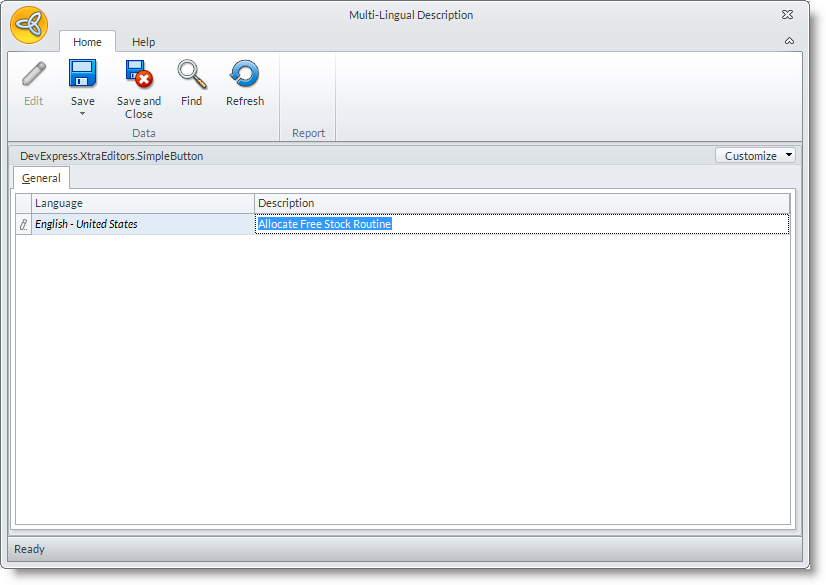Open the Customize dropdown
The image size is (826, 585).
(x=756, y=156)
